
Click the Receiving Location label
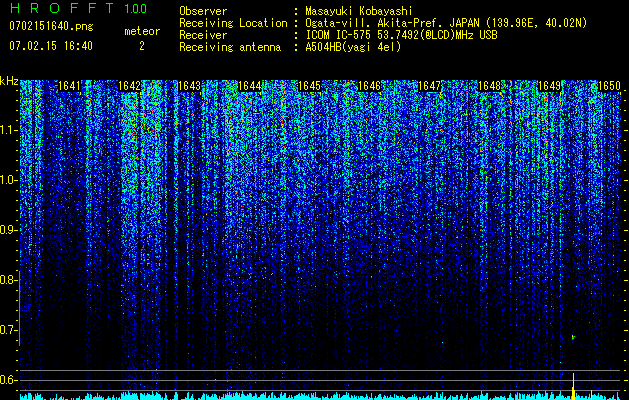233,23
